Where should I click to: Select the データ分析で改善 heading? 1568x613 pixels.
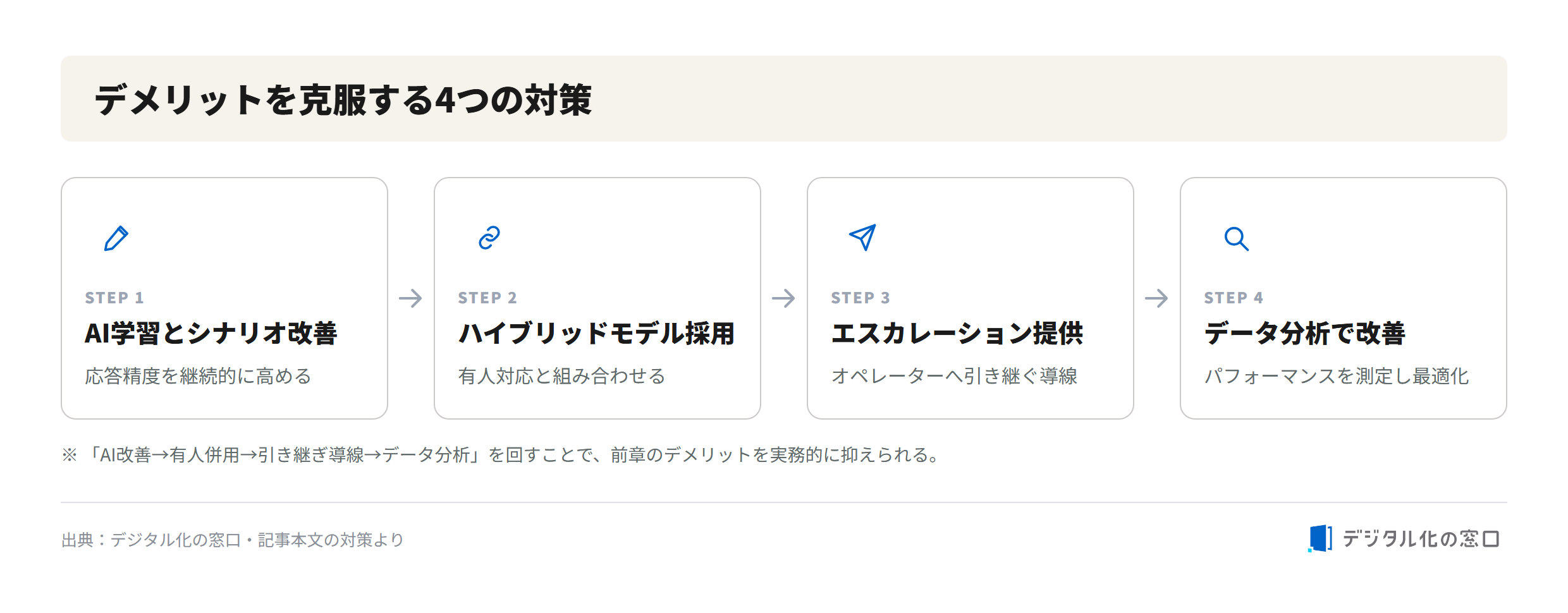[x=1305, y=333]
